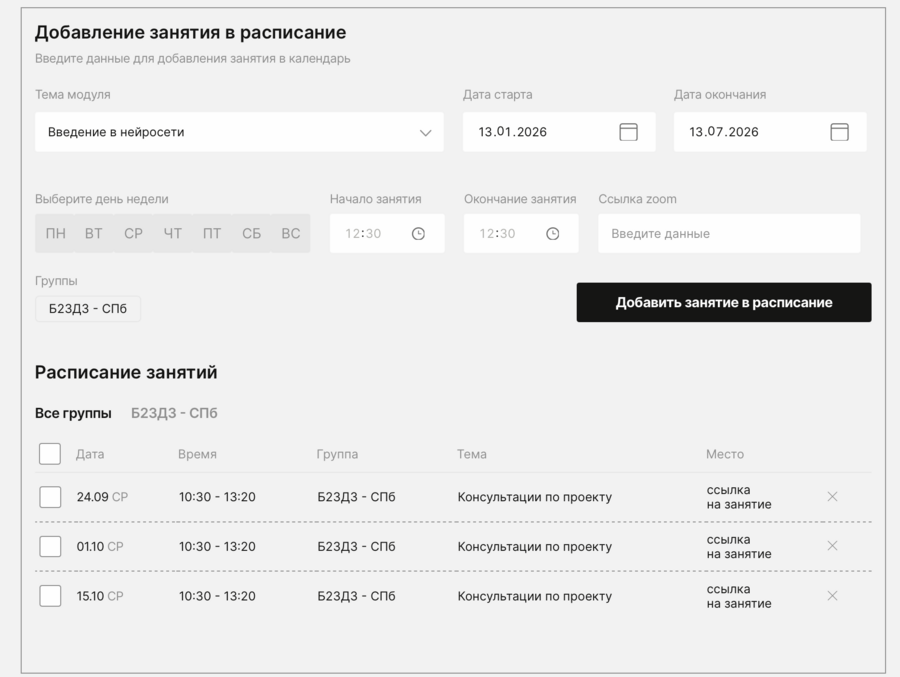The width and height of the screenshot is (900, 677).
Task: Open lesson link for 24.09 row
Action: (x=739, y=497)
